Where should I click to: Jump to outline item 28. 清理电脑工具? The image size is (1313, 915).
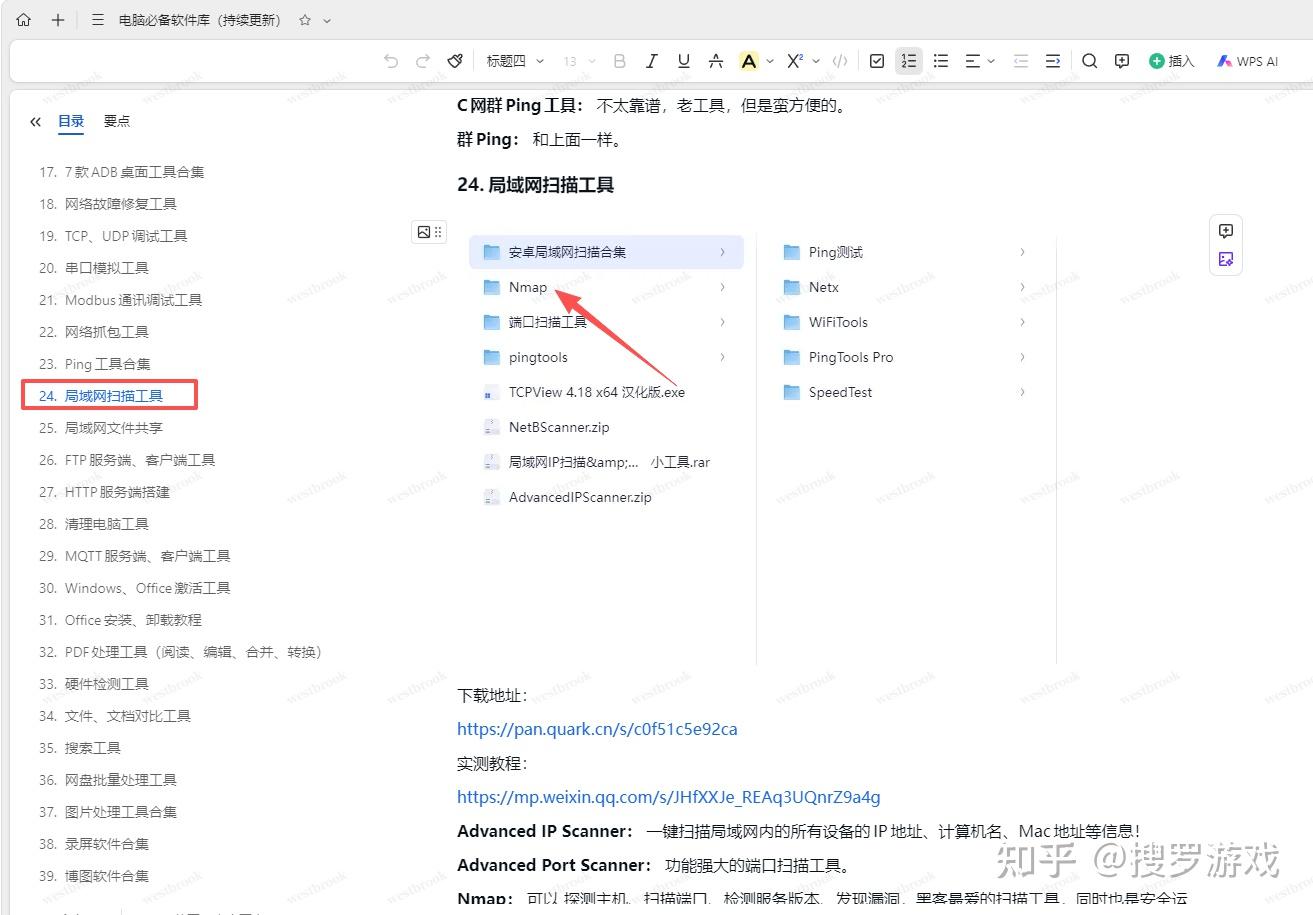pyautogui.click(x=94, y=524)
